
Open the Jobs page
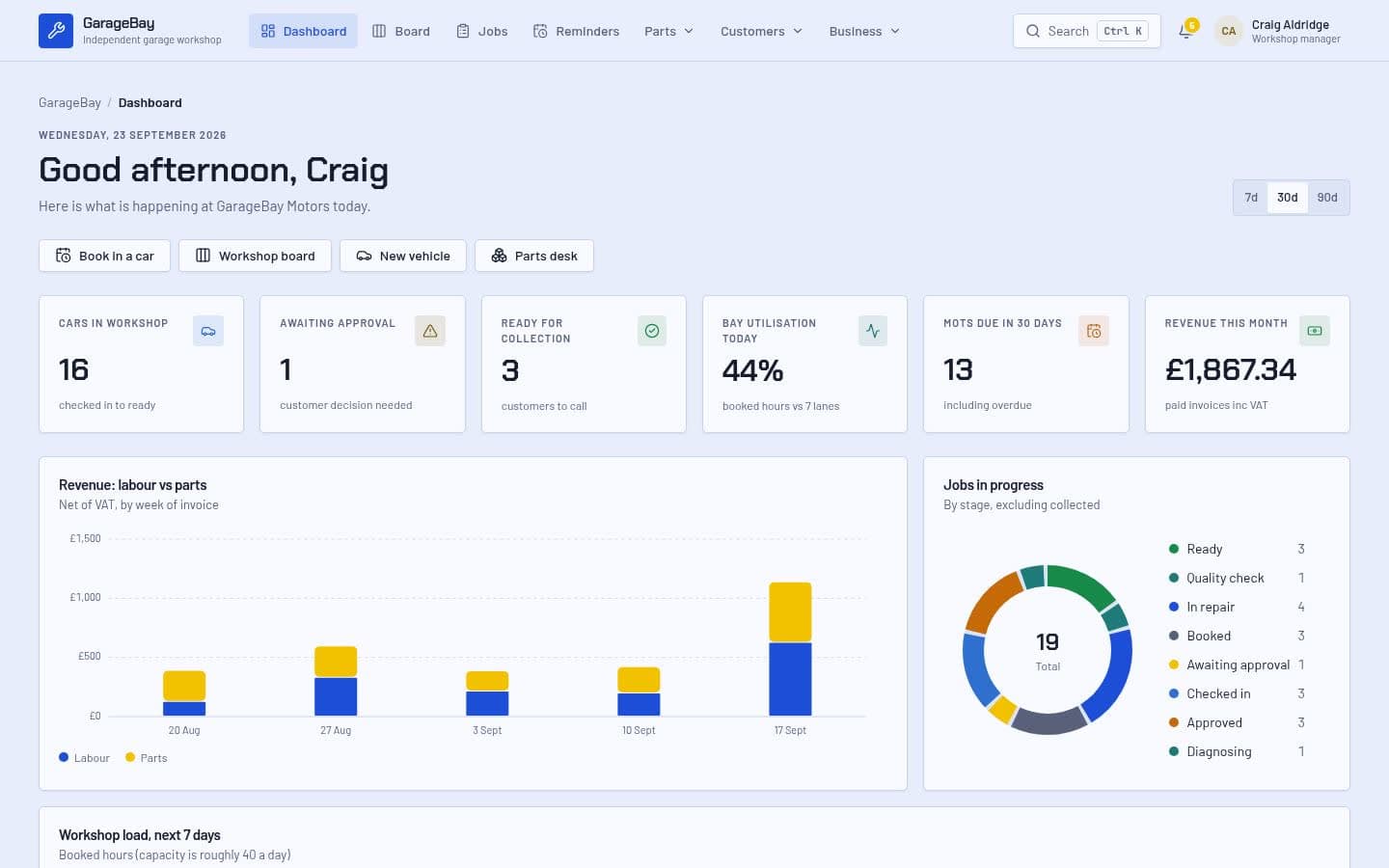482,31
